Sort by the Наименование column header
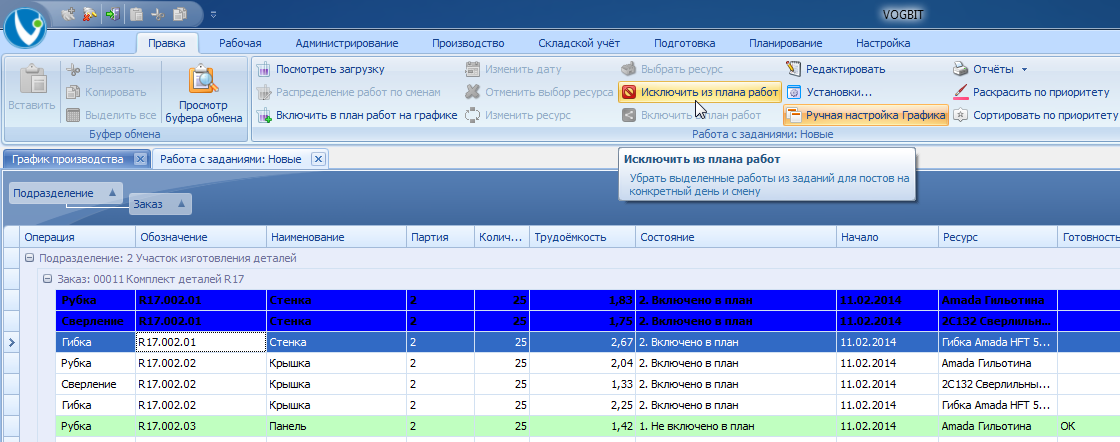1120x442 pixels. click(x=336, y=237)
